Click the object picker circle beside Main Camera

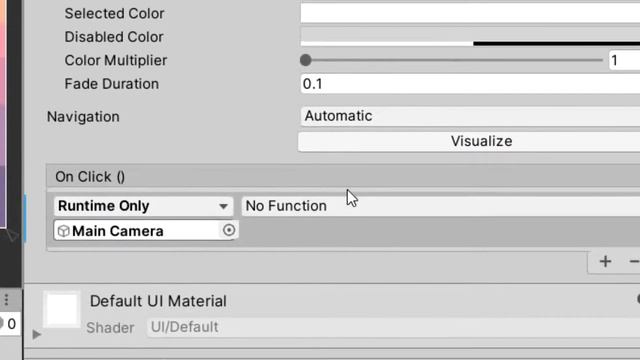(x=229, y=230)
